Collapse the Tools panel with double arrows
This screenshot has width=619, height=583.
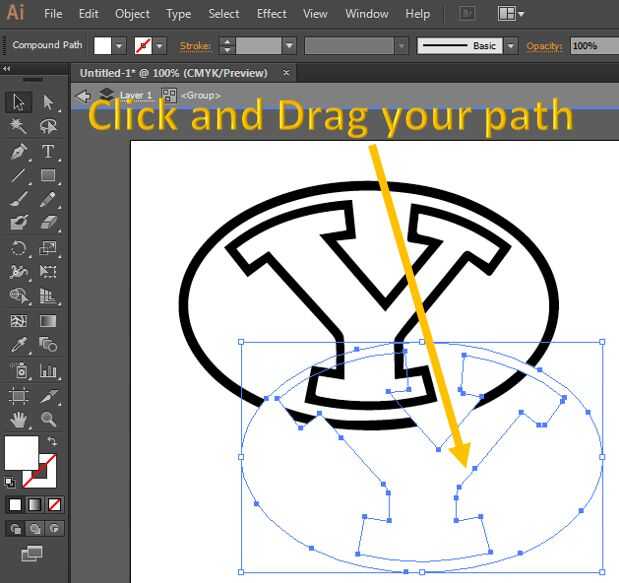pyautogui.click(x=7, y=69)
